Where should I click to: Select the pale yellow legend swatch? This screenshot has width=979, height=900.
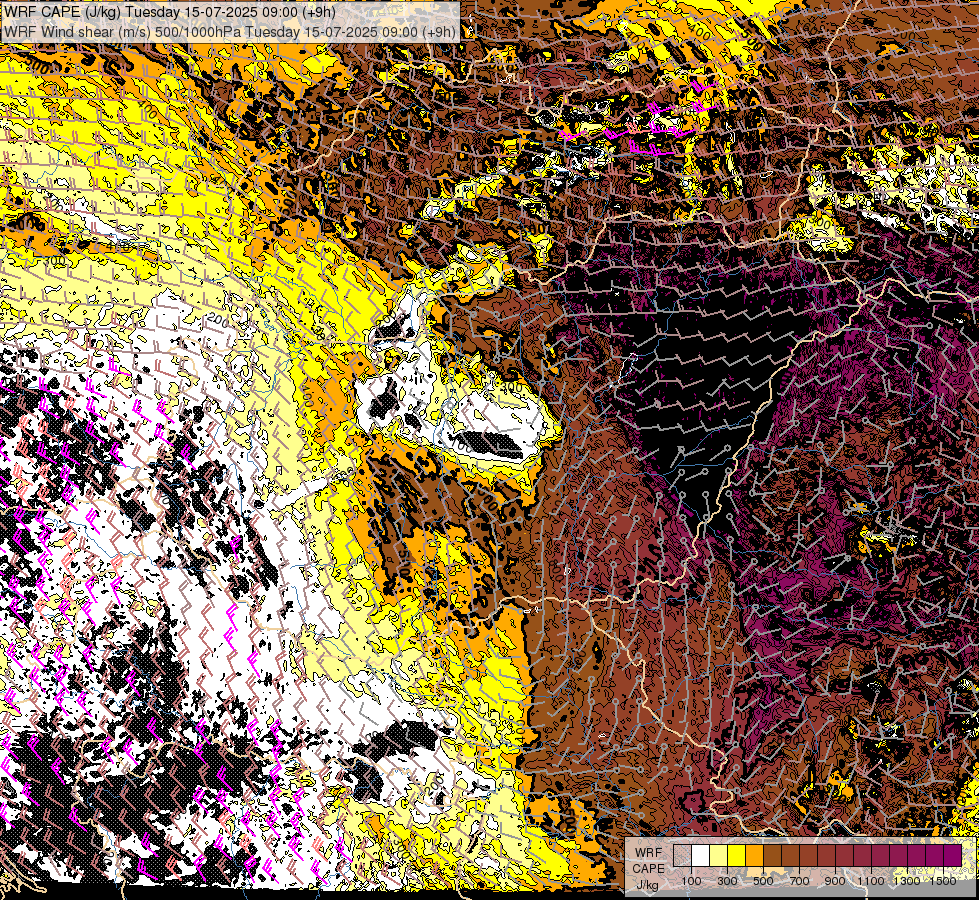[719, 855]
